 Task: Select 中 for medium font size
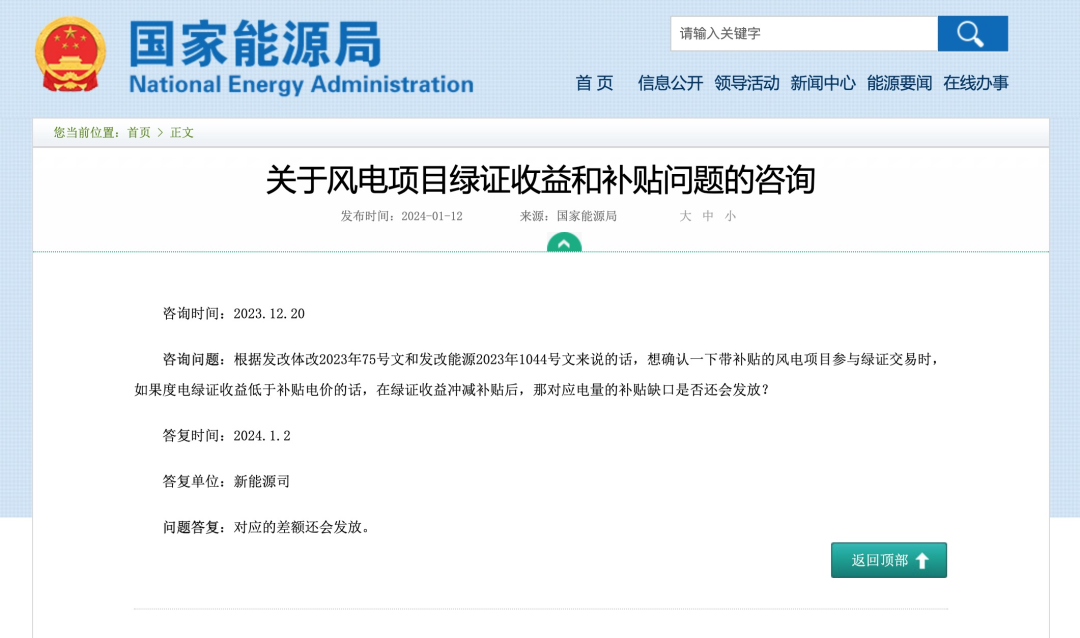706,216
